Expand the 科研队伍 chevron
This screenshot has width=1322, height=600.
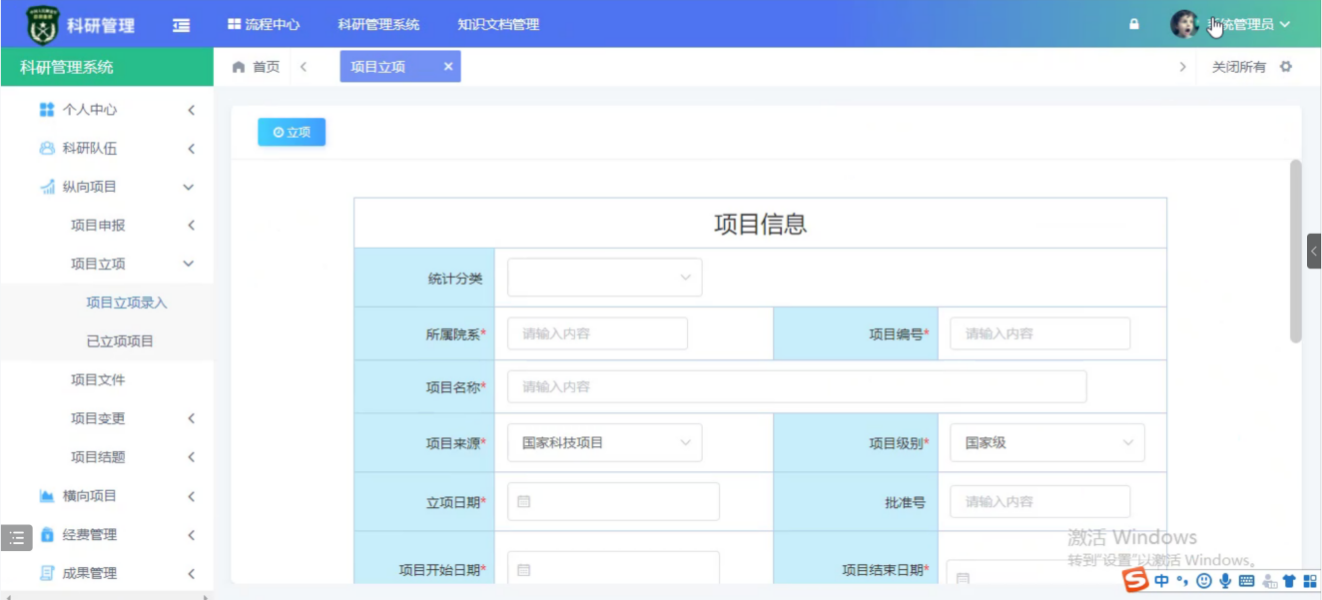[190, 149]
